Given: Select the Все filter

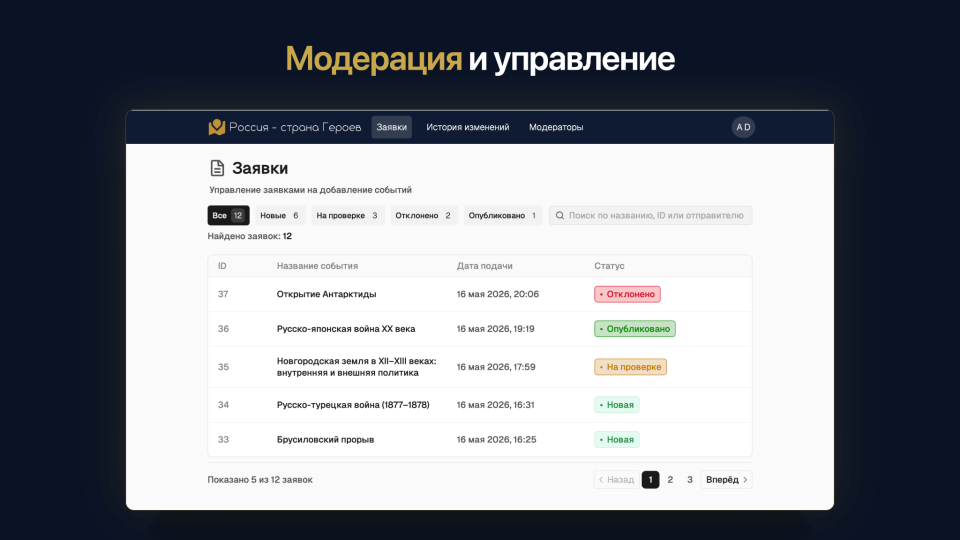Looking at the screenshot, I should (228, 216).
